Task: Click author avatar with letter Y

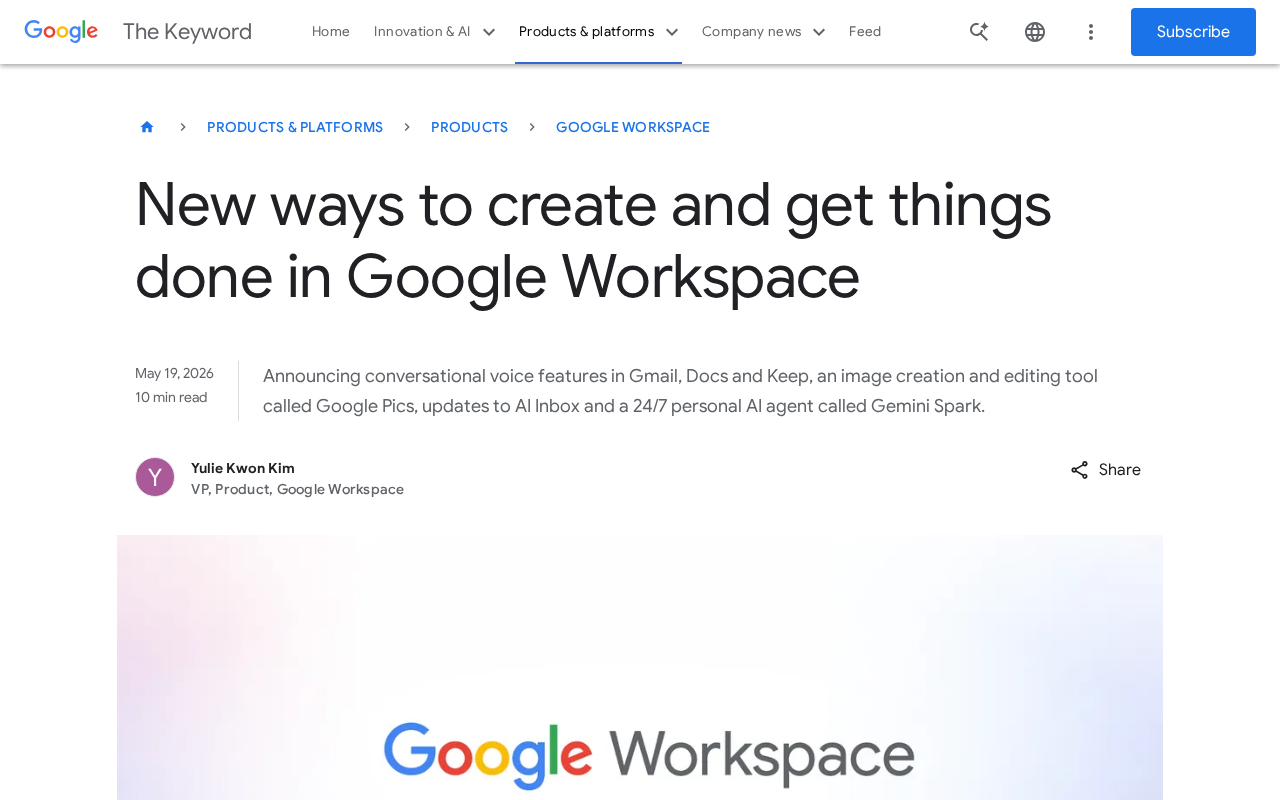Action: (x=155, y=477)
